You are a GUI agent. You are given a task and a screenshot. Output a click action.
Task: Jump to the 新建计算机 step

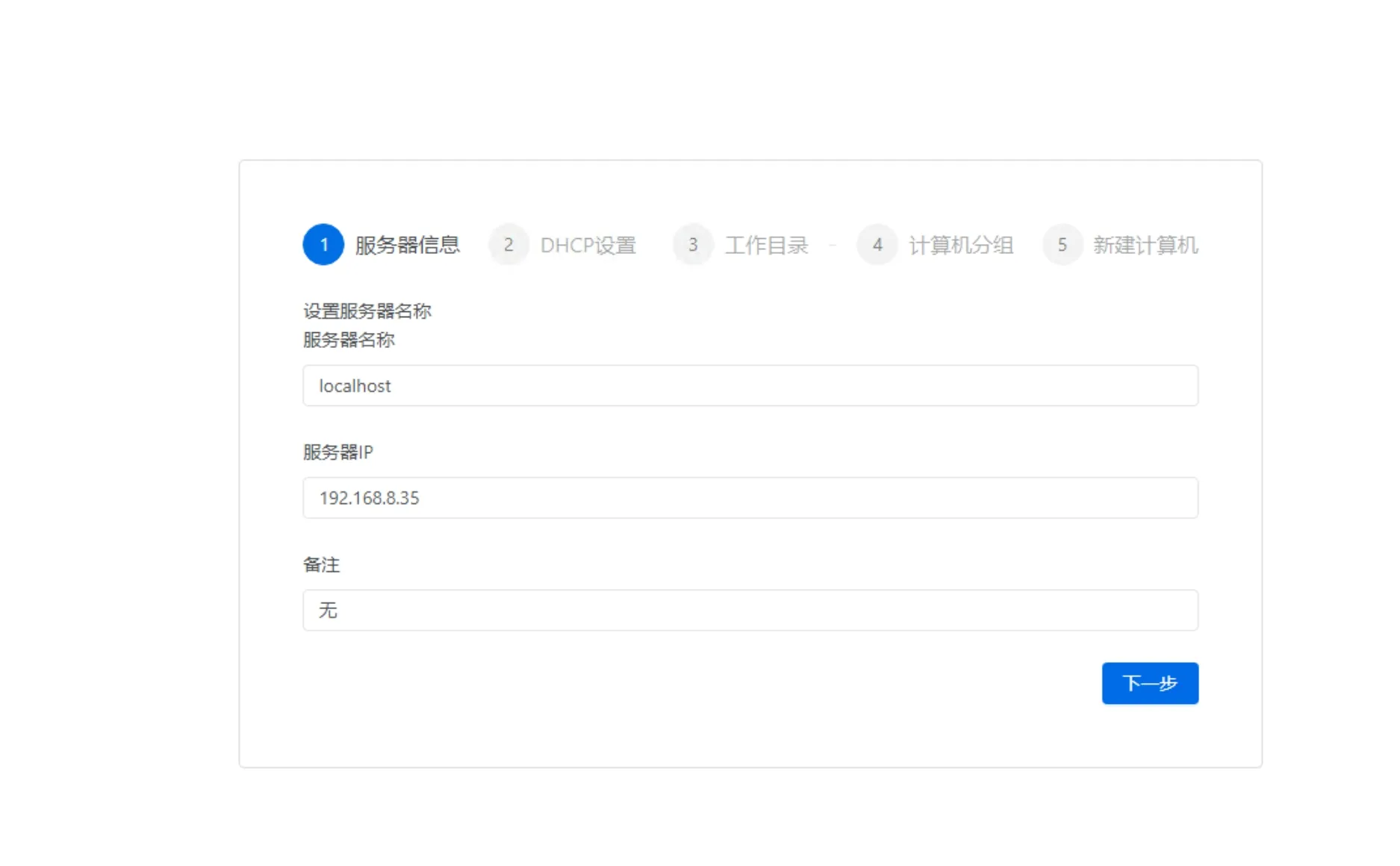[x=1146, y=244]
